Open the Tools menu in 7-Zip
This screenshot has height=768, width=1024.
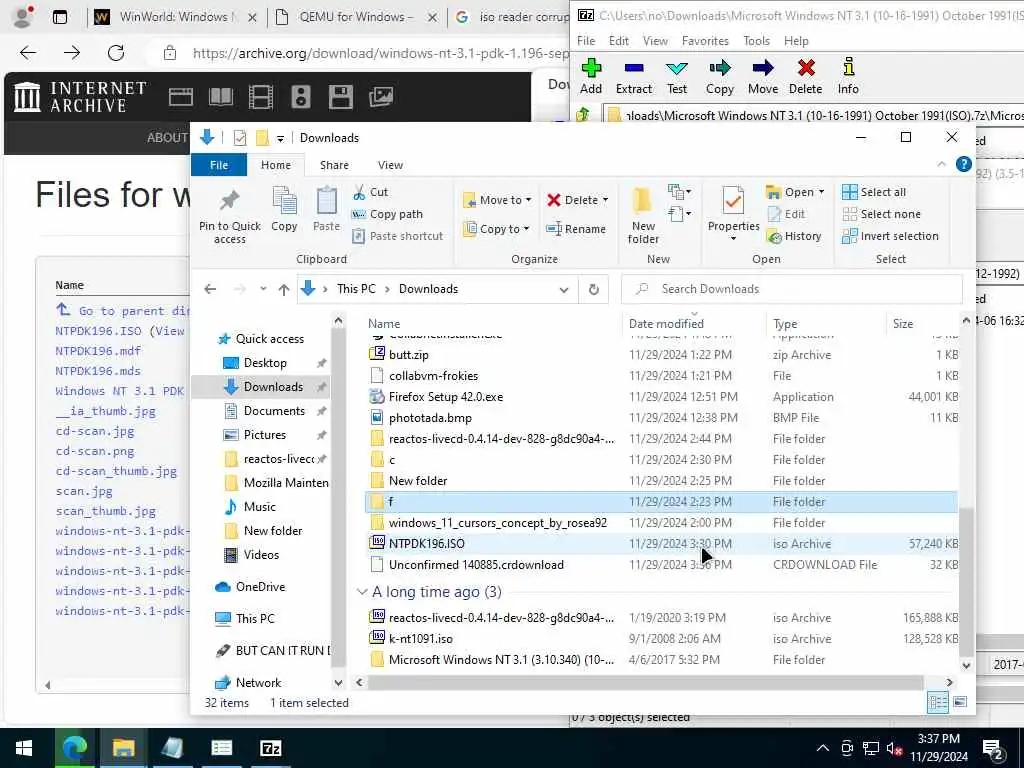coord(756,40)
